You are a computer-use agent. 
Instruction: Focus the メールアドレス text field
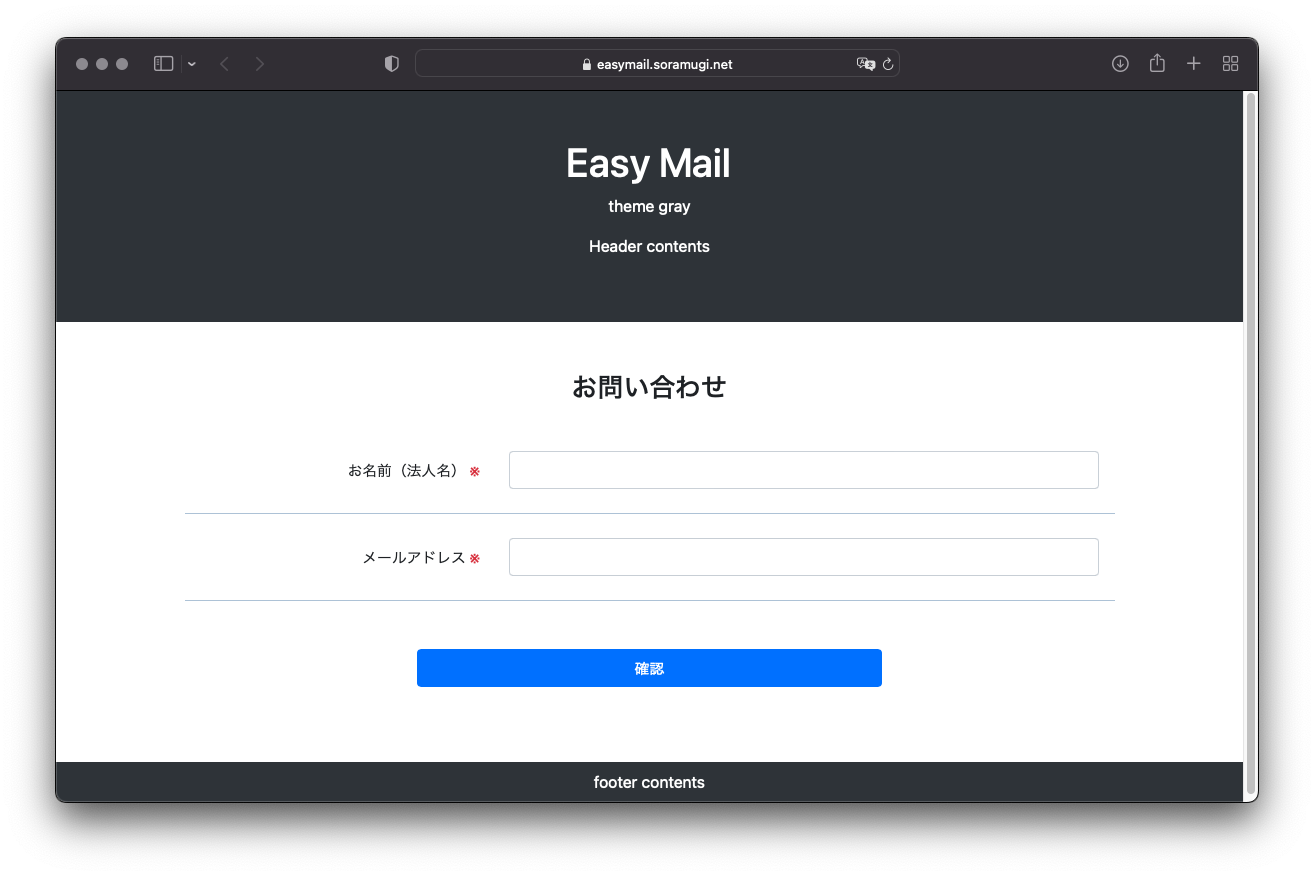pos(803,557)
